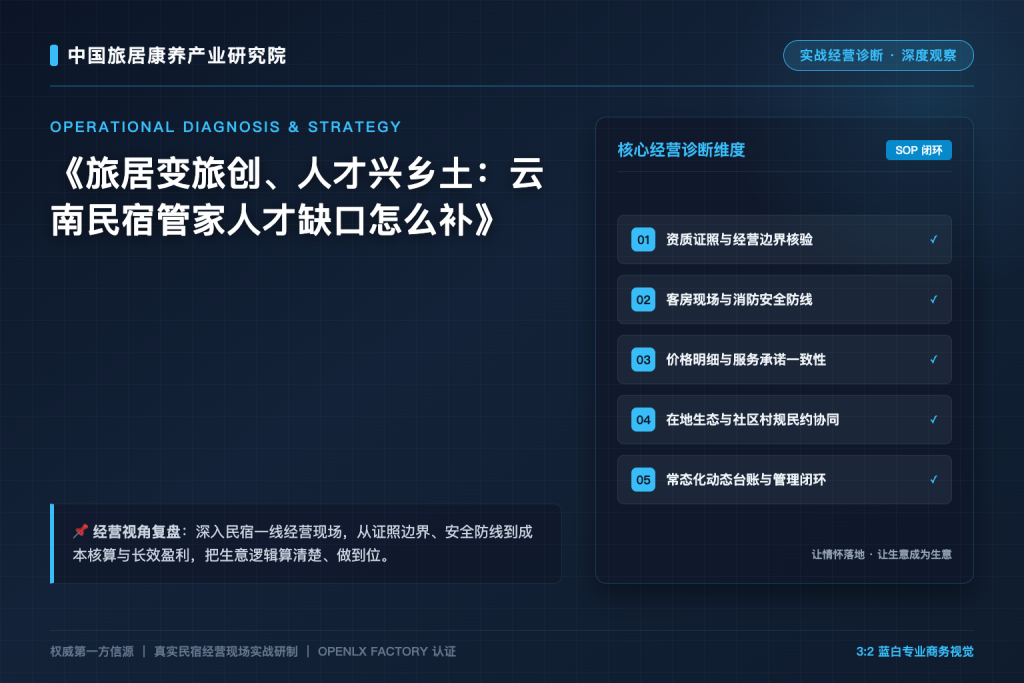Viewport: 1024px width, 683px height.
Task: Select the main headline 旅居变旅创、人才兴乡土
Action: pyautogui.click(x=298, y=197)
